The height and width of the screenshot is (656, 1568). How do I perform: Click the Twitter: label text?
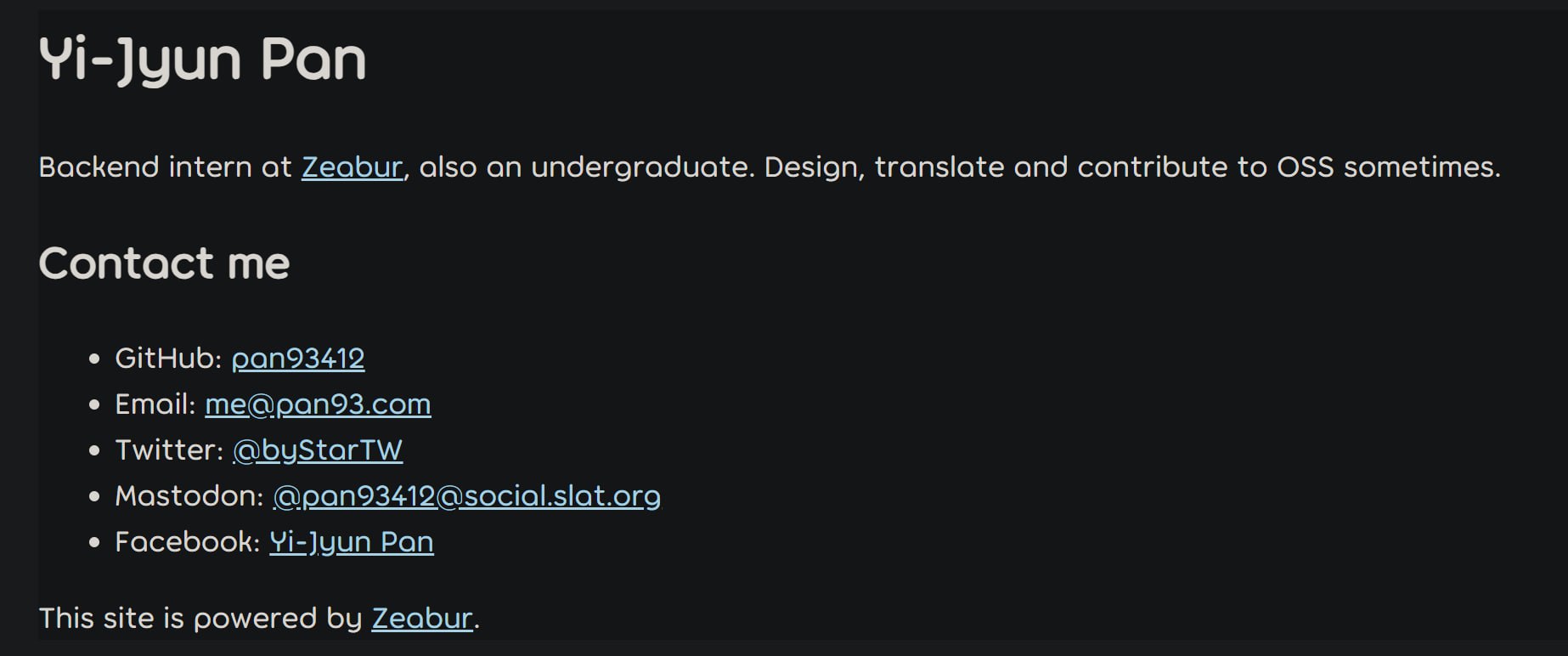point(169,450)
